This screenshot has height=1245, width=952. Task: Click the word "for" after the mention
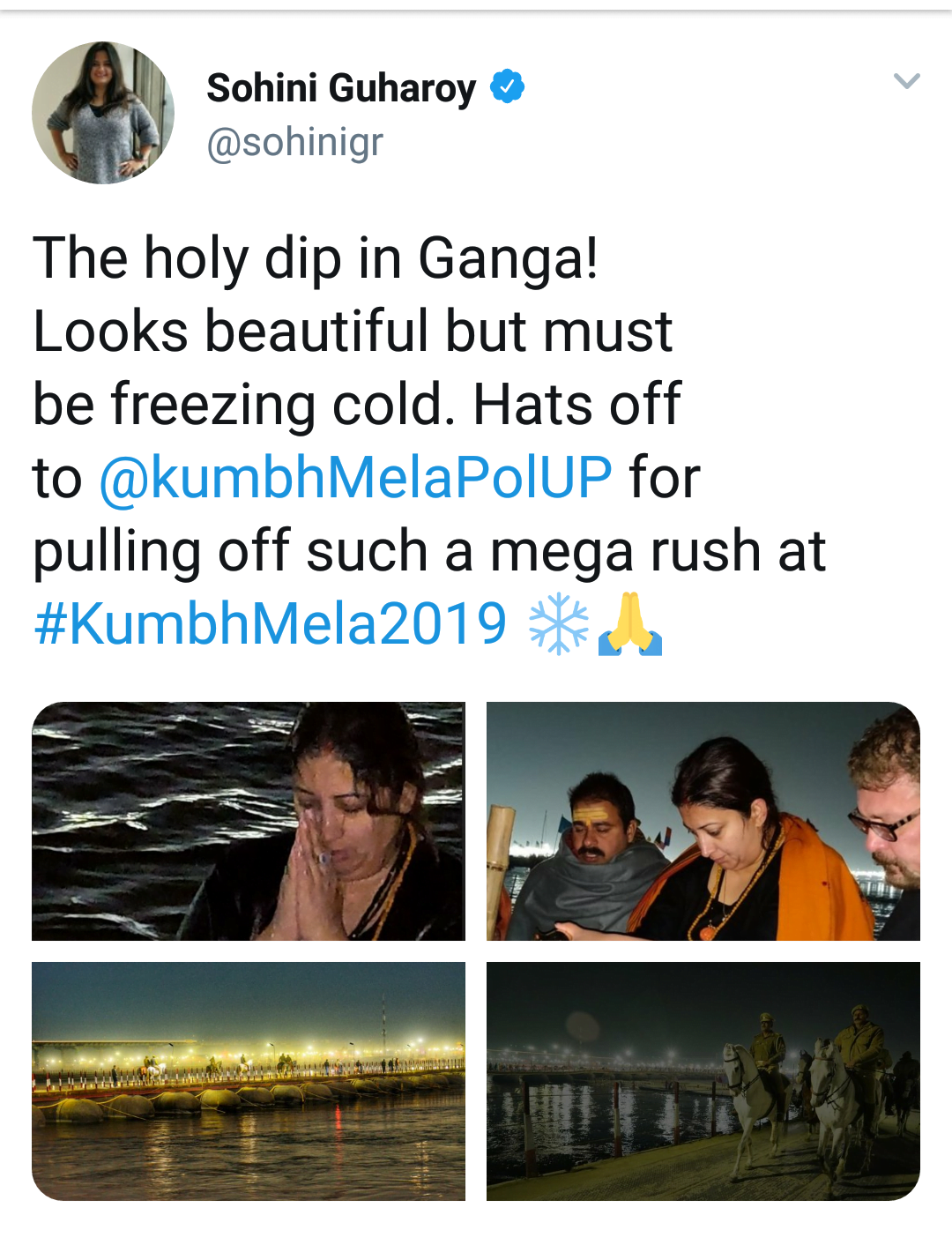(664, 478)
